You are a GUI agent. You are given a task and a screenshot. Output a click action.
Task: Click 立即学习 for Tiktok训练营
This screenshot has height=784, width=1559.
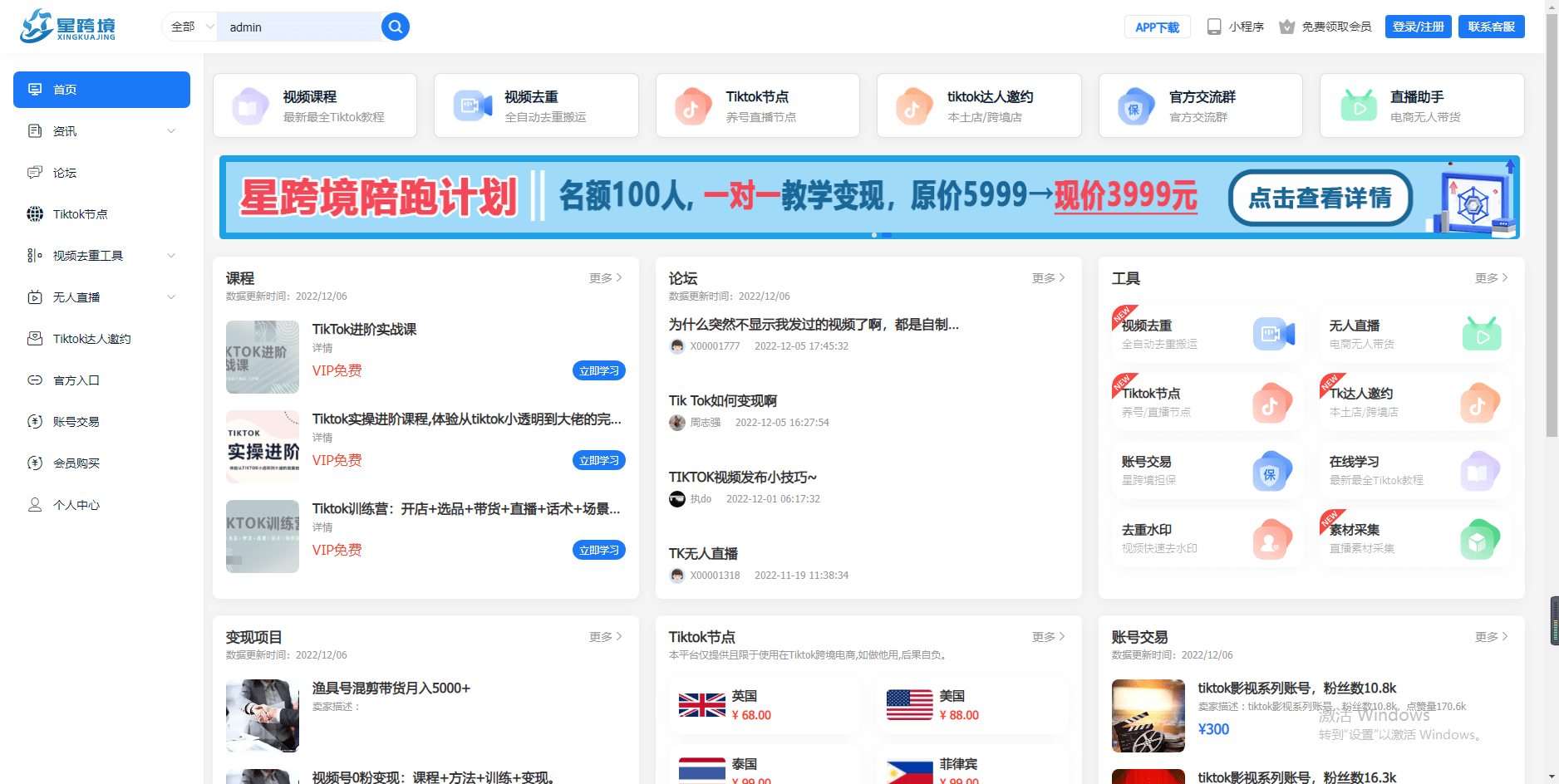[599, 550]
